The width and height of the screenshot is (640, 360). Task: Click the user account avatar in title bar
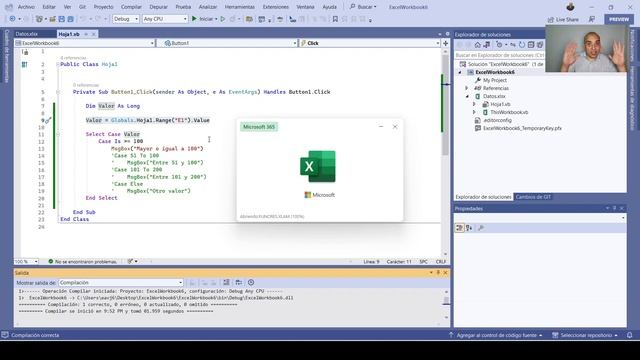click(571, 7)
